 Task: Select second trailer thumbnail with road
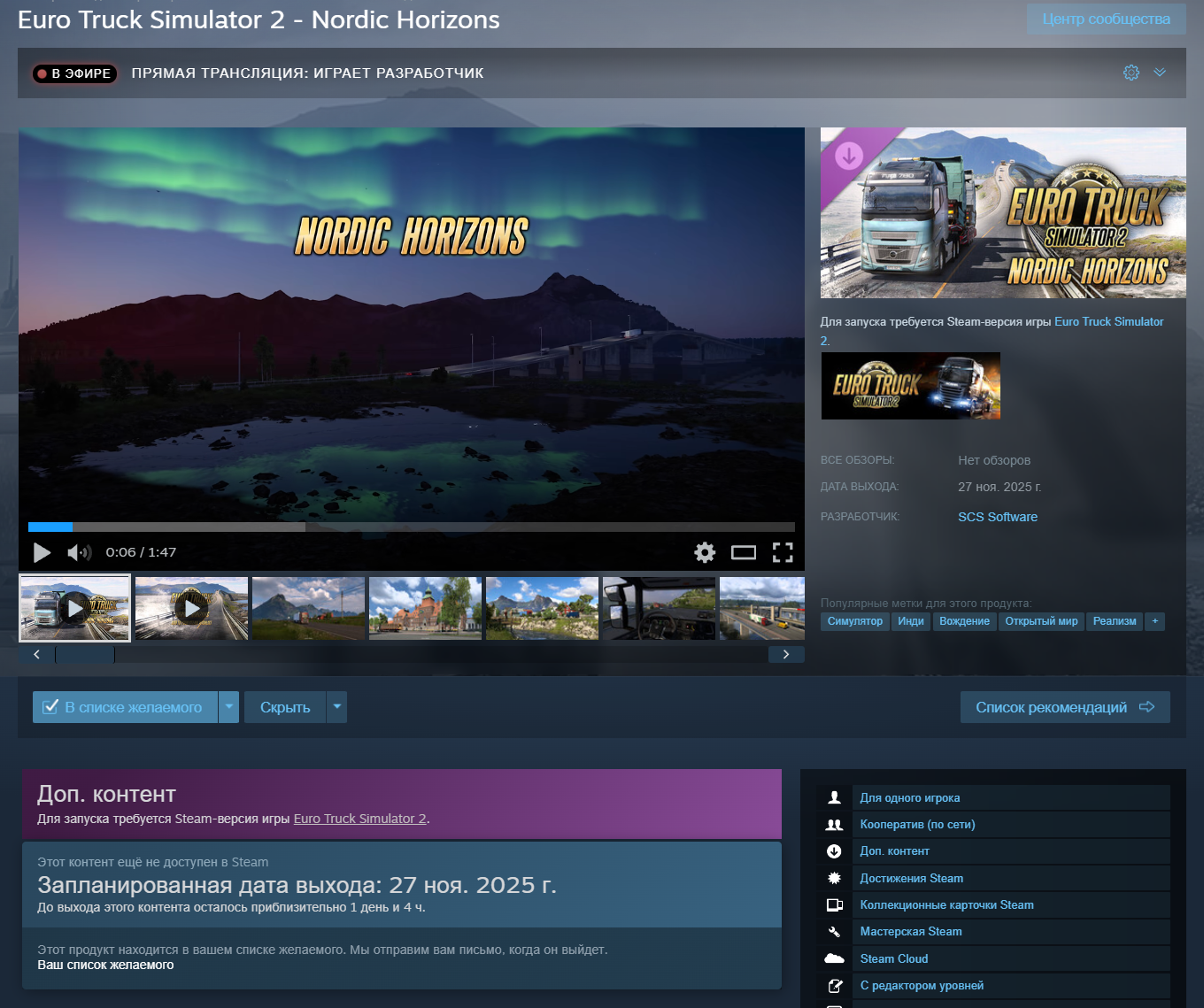tap(191, 608)
